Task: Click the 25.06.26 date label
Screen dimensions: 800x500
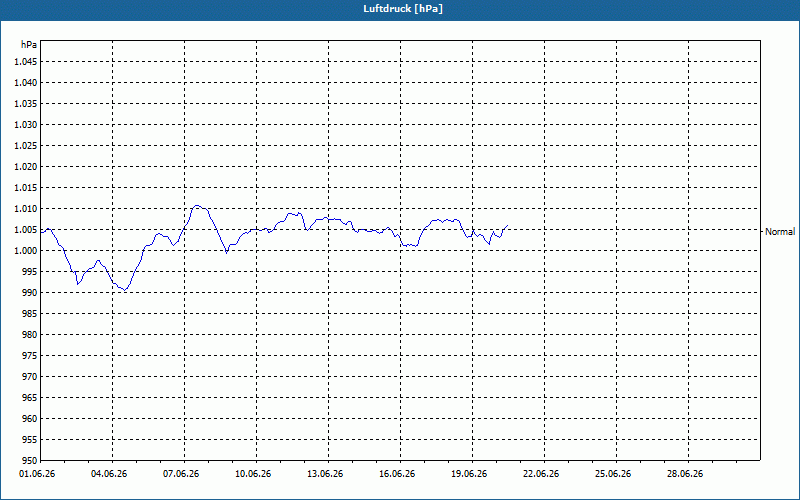Action: coord(613,474)
